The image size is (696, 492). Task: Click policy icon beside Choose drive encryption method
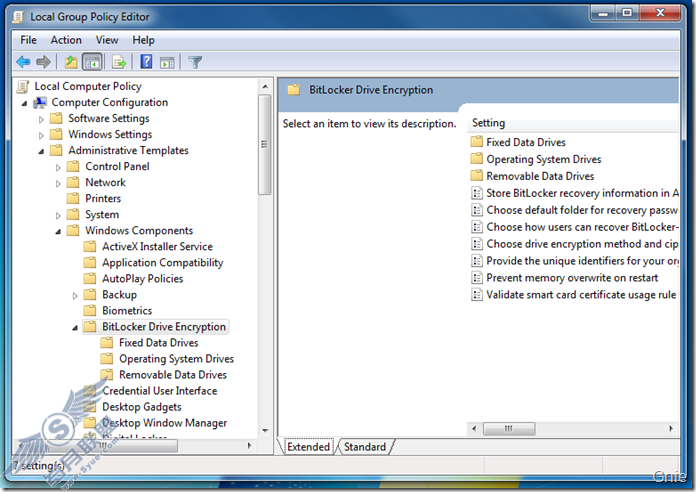pyautogui.click(x=477, y=244)
